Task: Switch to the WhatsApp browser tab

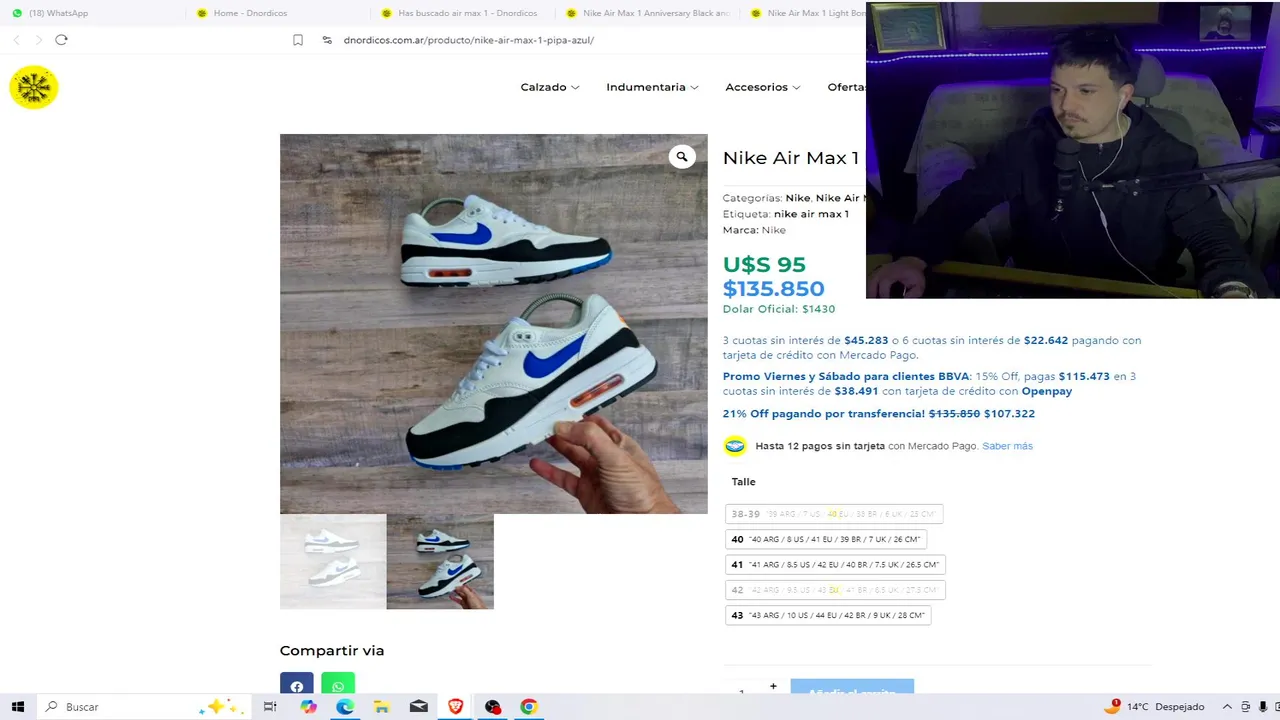Action: point(58,13)
